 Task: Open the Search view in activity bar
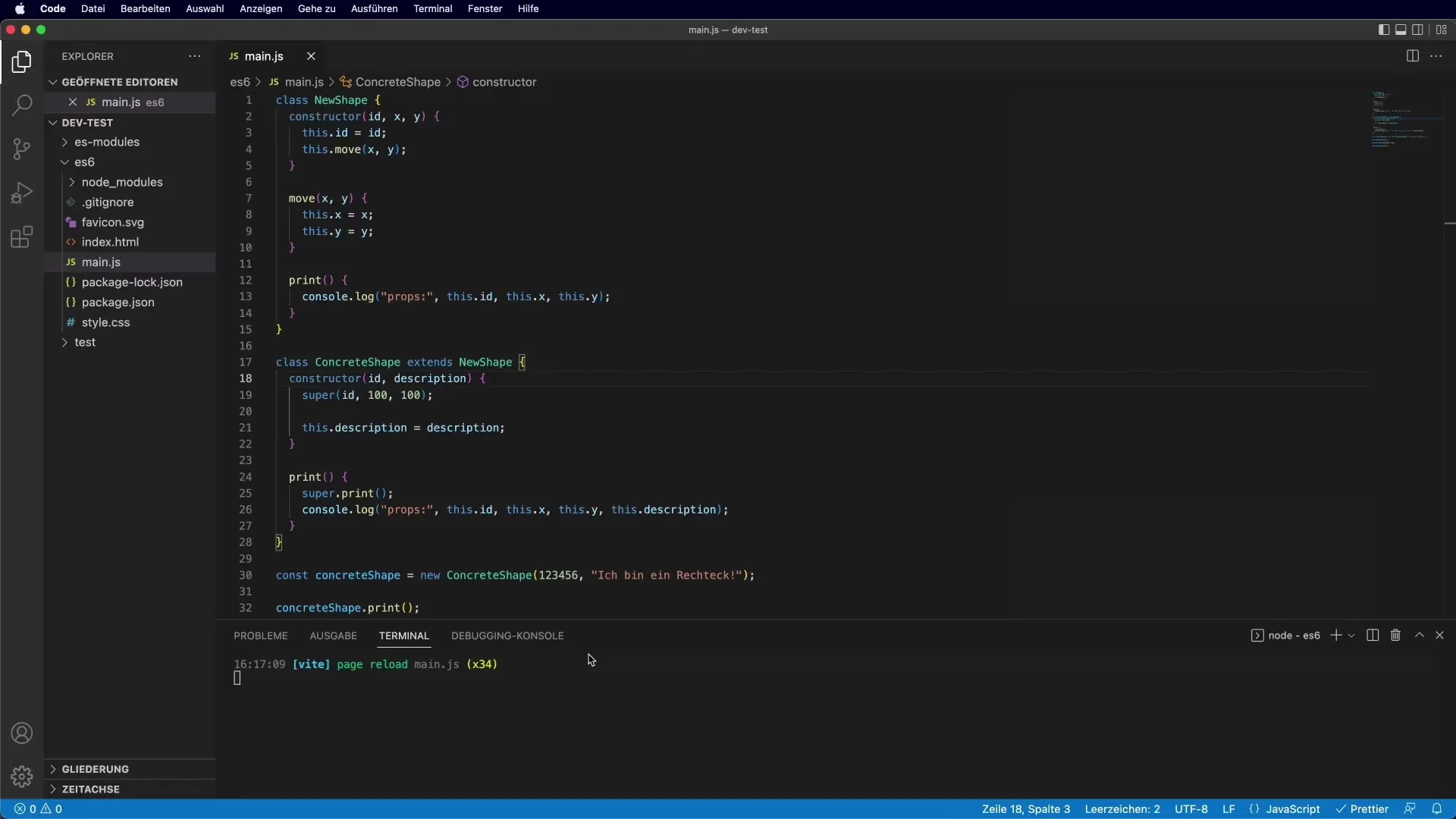click(22, 105)
